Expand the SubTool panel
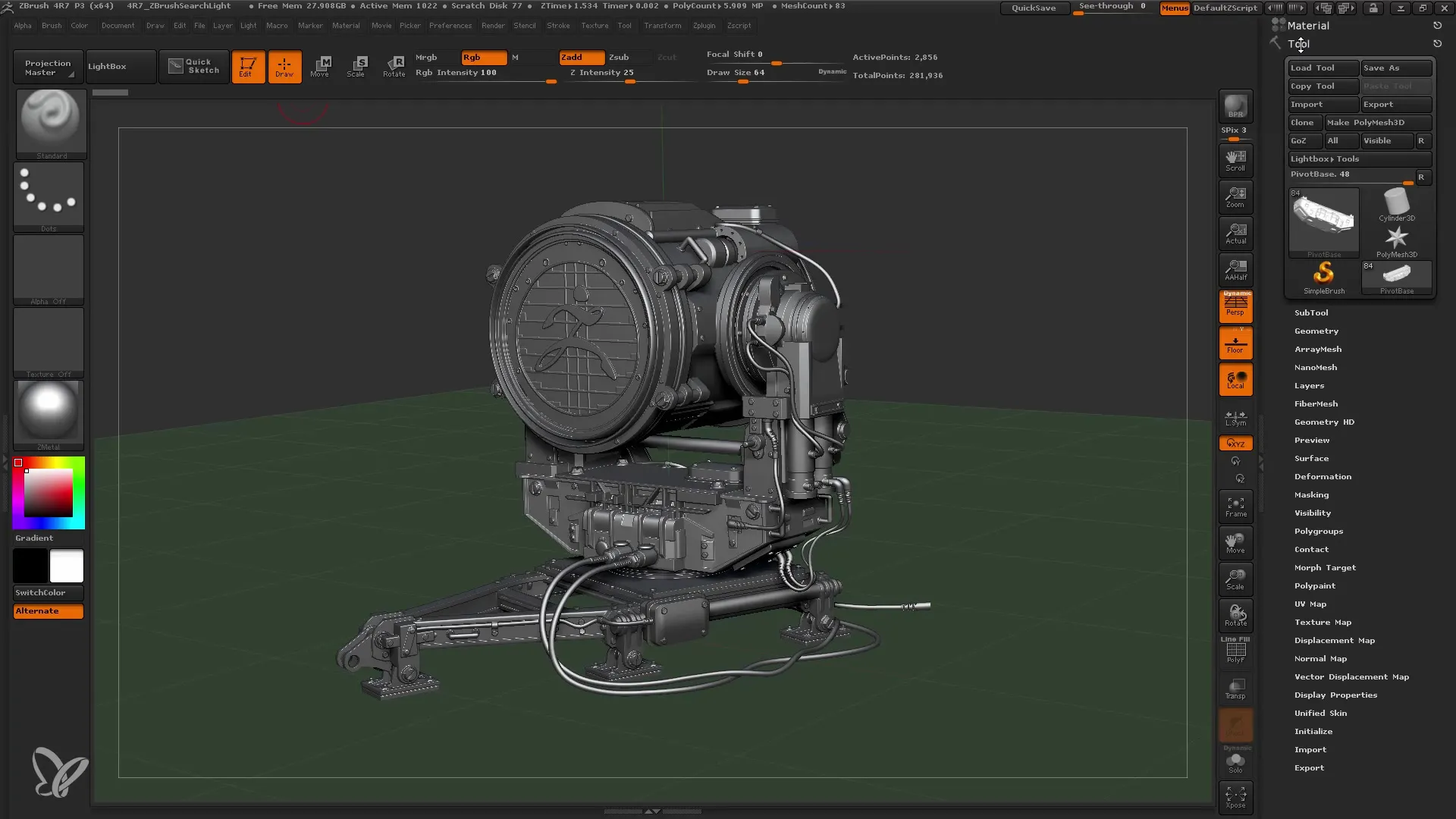 pos(1312,312)
